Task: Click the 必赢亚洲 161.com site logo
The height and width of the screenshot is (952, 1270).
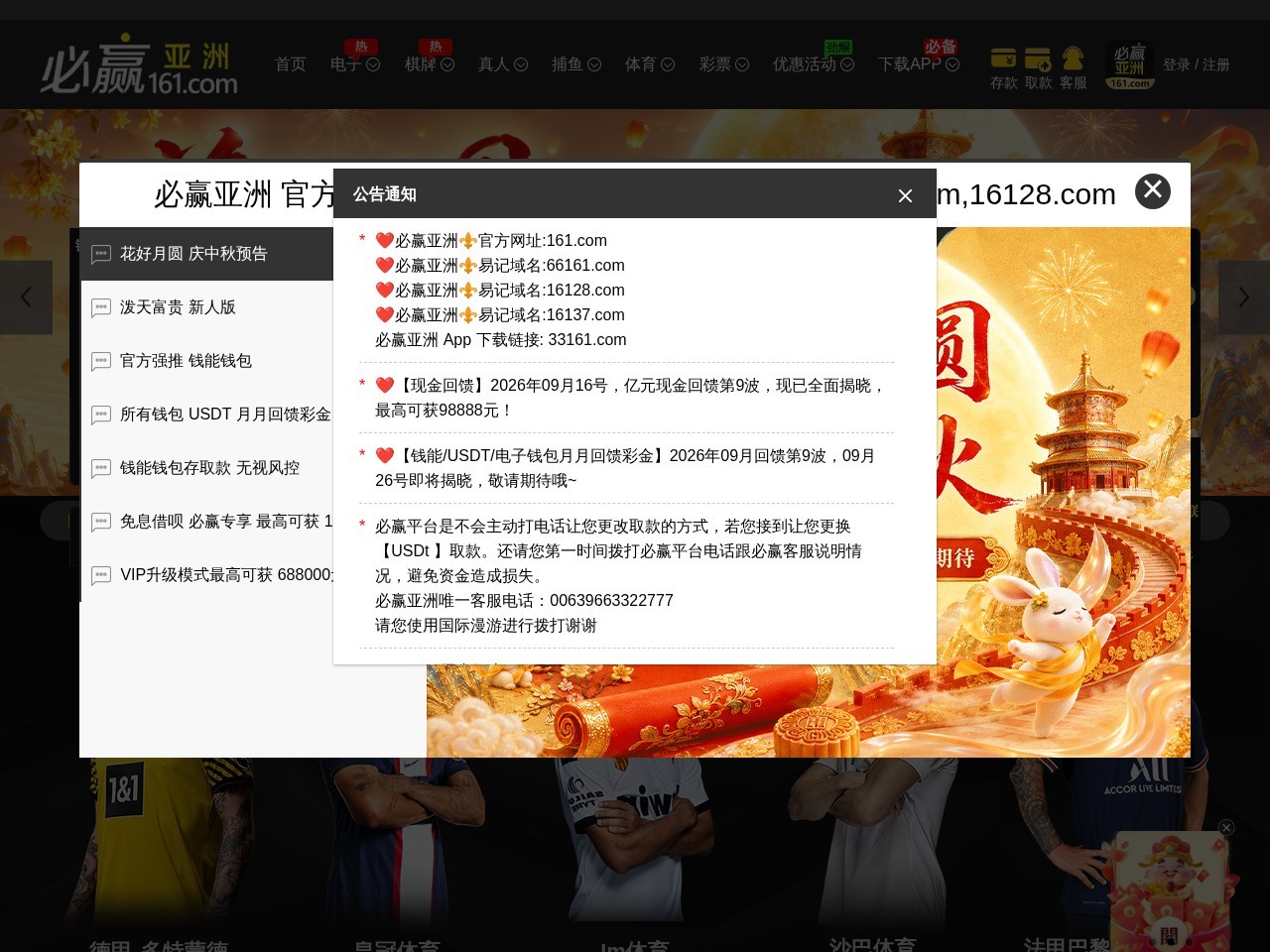Action: [139, 64]
